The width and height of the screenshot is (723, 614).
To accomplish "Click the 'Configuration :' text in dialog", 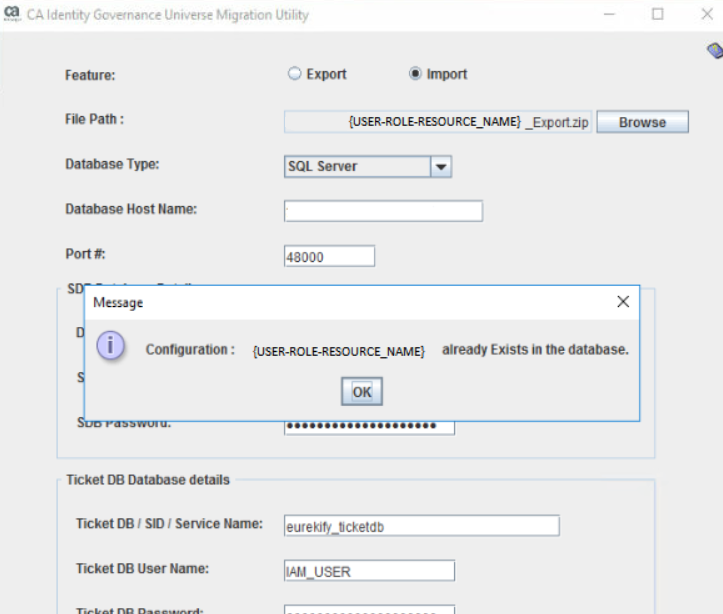I will [x=190, y=350].
